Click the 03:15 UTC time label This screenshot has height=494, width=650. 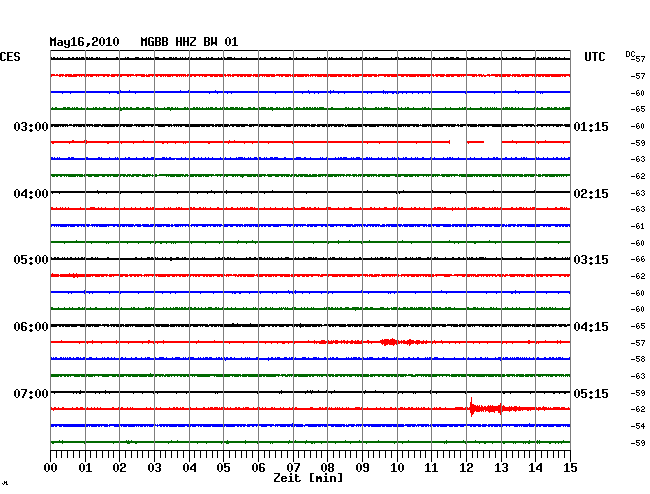click(x=591, y=260)
